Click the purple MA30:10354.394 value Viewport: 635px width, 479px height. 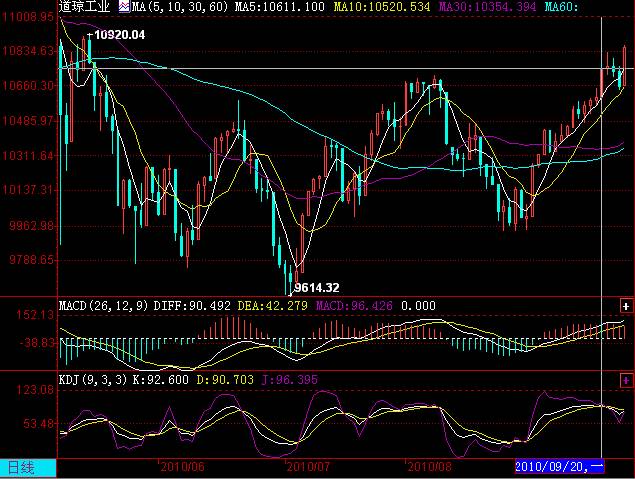(487, 6)
